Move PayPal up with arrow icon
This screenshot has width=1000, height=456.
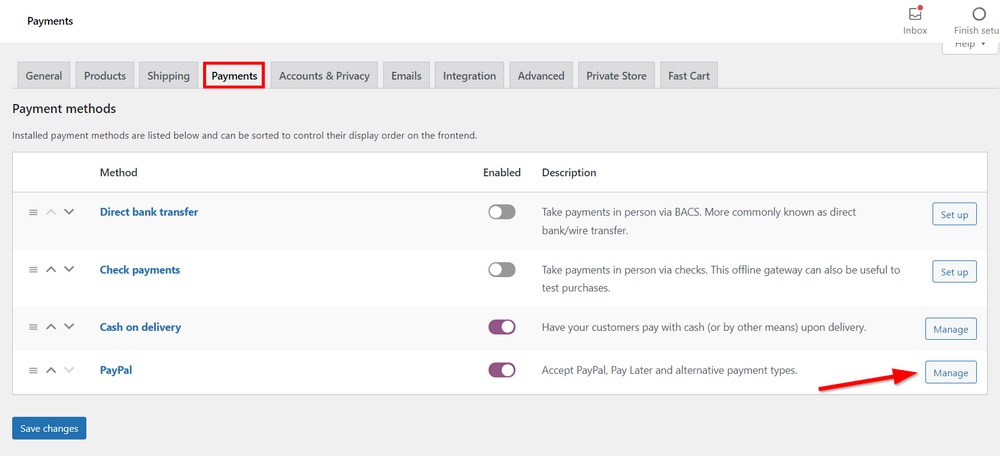click(51, 370)
